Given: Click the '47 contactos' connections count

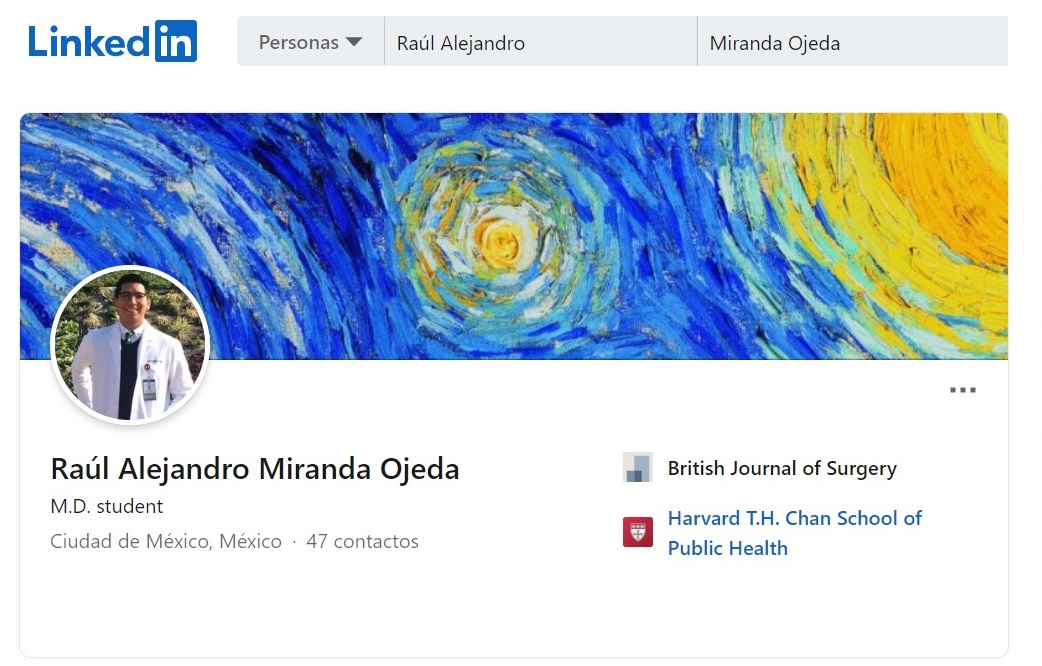Looking at the screenshot, I should click(x=362, y=542).
